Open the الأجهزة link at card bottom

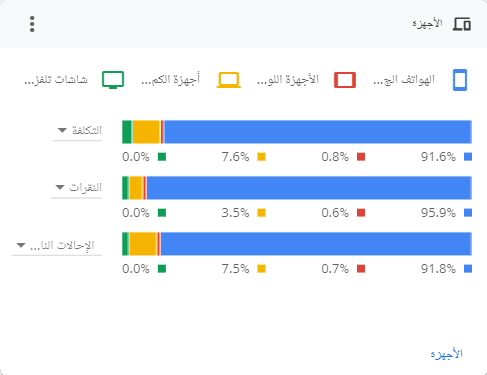tap(447, 353)
